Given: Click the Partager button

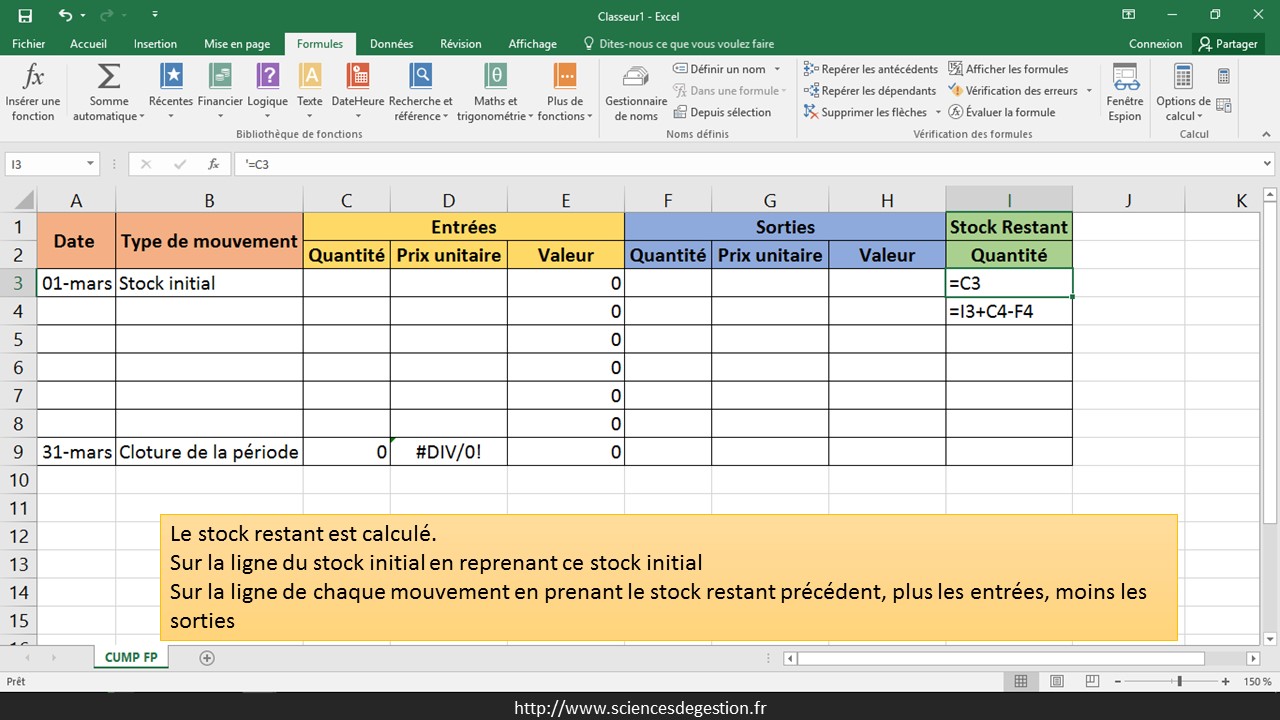Looking at the screenshot, I should (x=1228, y=44).
